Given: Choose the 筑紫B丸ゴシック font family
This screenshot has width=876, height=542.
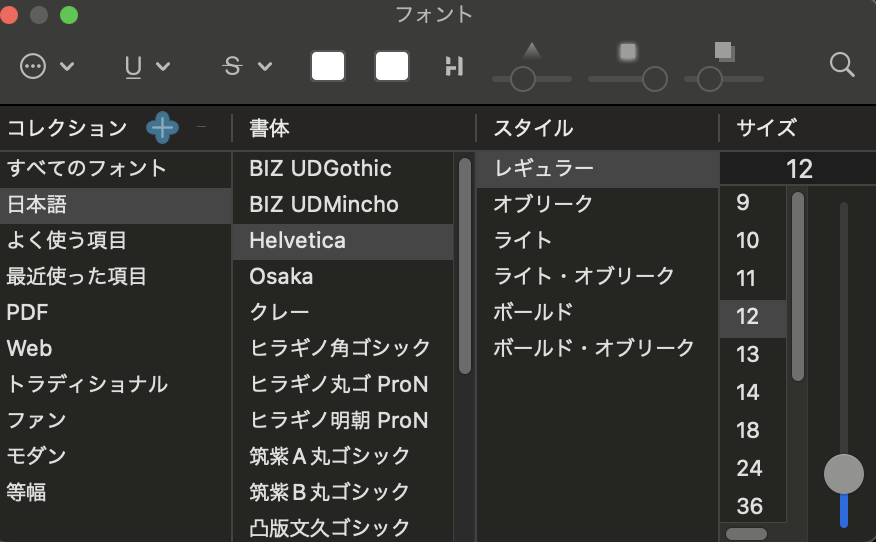Looking at the screenshot, I should click(x=342, y=492).
